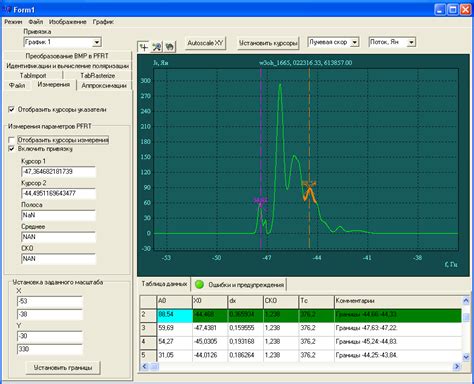Open the График menu
474x384 pixels.
pos(103,22)
